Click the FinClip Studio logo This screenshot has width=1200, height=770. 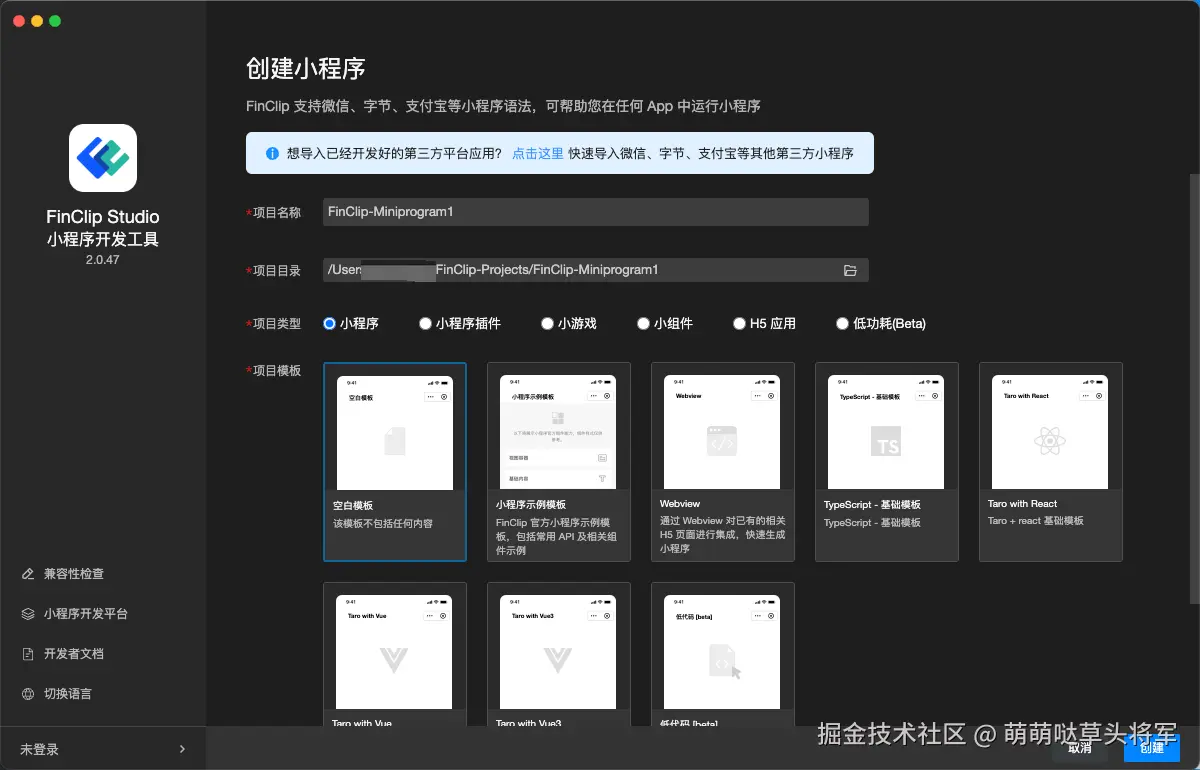tap(103, 157)
